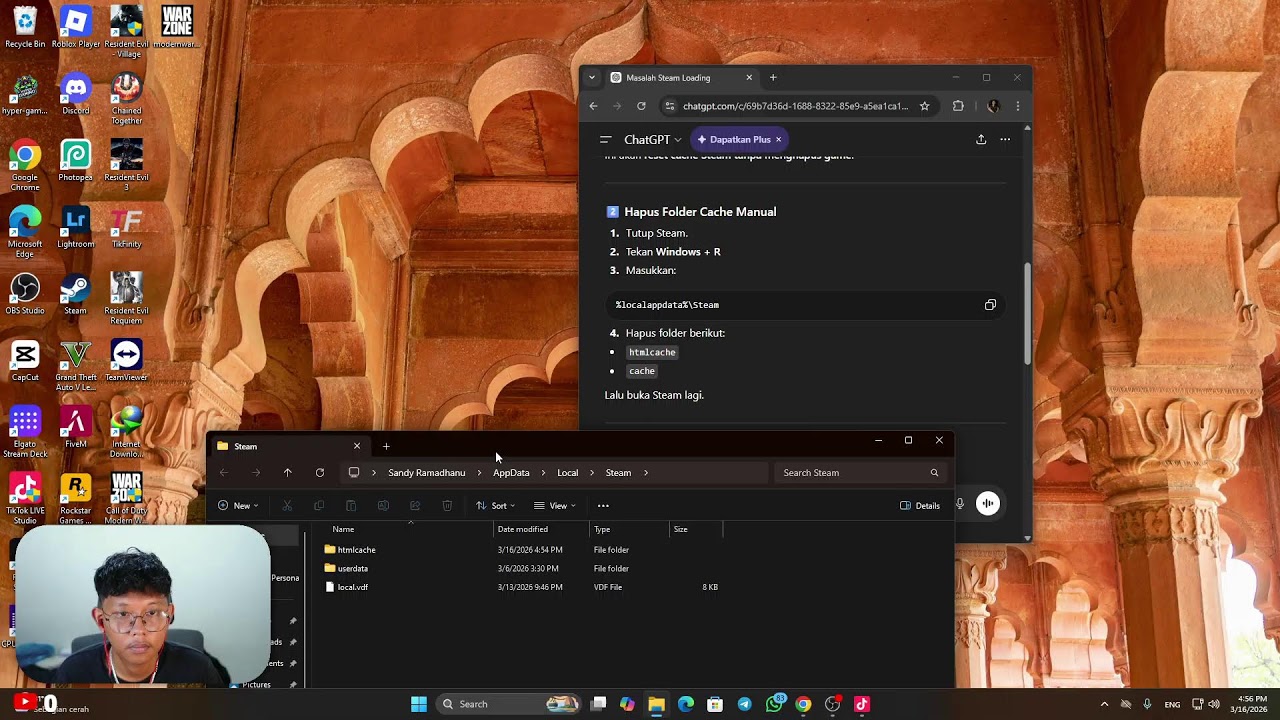The width and height of the screenshot is (1280, 720).
Task: Open a new tab in Chrome
Action: 773,78
